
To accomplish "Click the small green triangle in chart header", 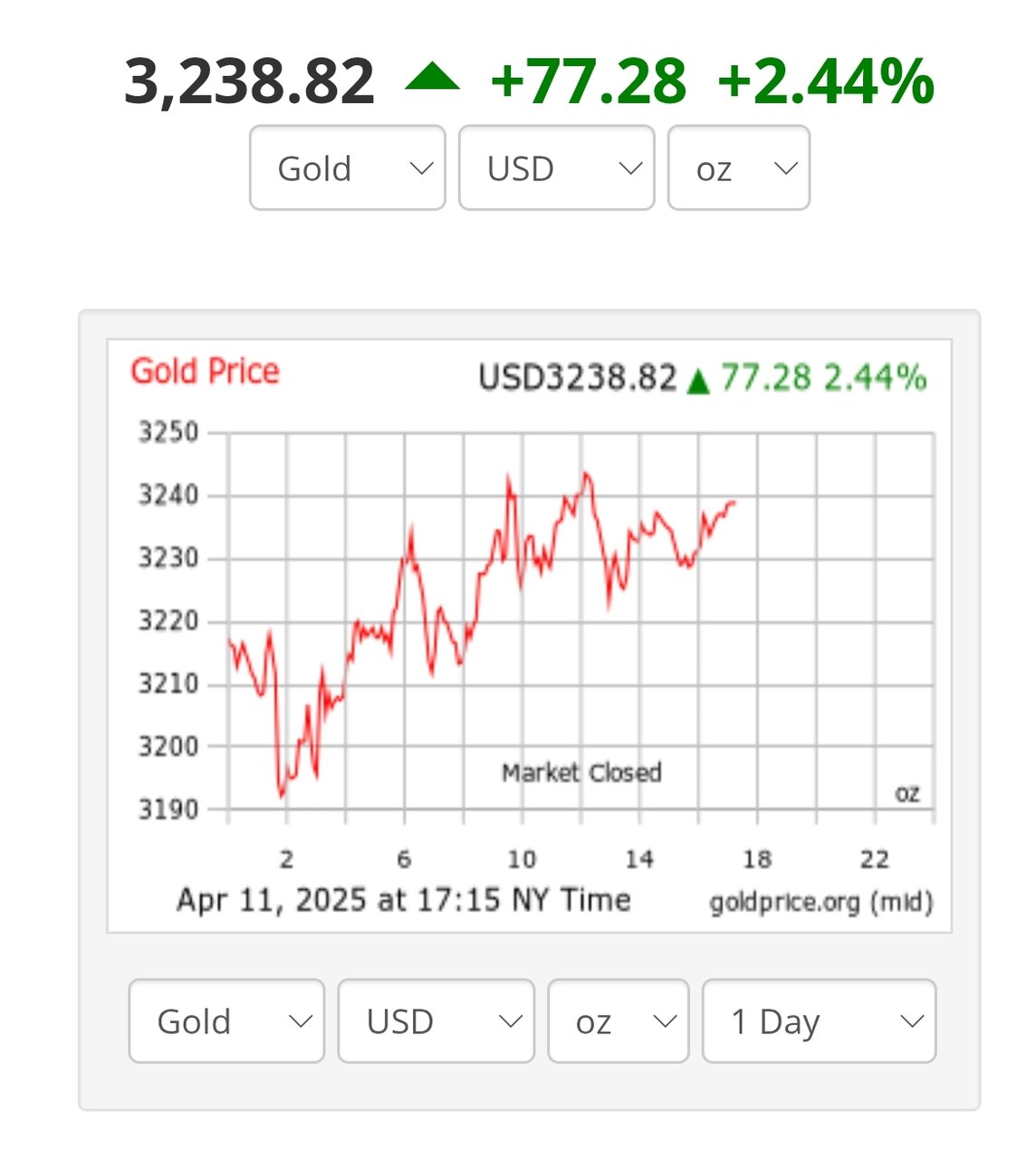I will coord(697,380).
